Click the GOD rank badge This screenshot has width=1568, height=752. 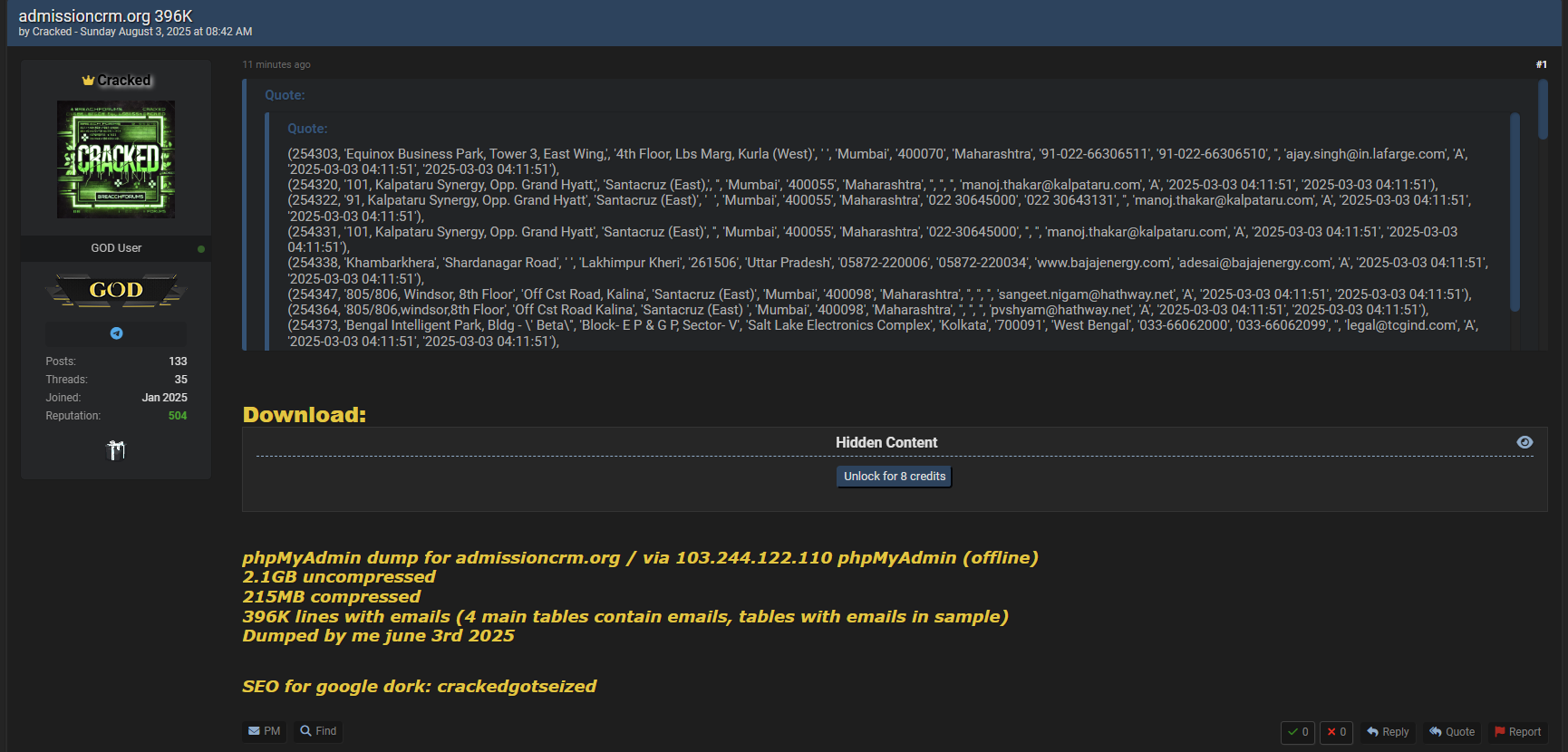click(116, 290)
